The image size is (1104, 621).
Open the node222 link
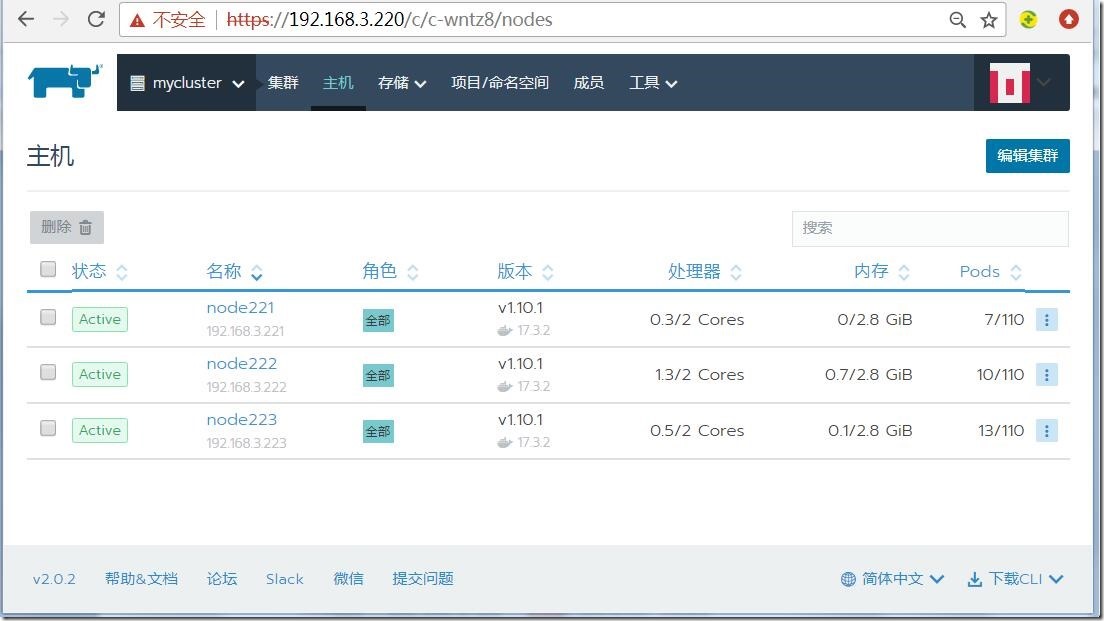(x=242, y=363)
